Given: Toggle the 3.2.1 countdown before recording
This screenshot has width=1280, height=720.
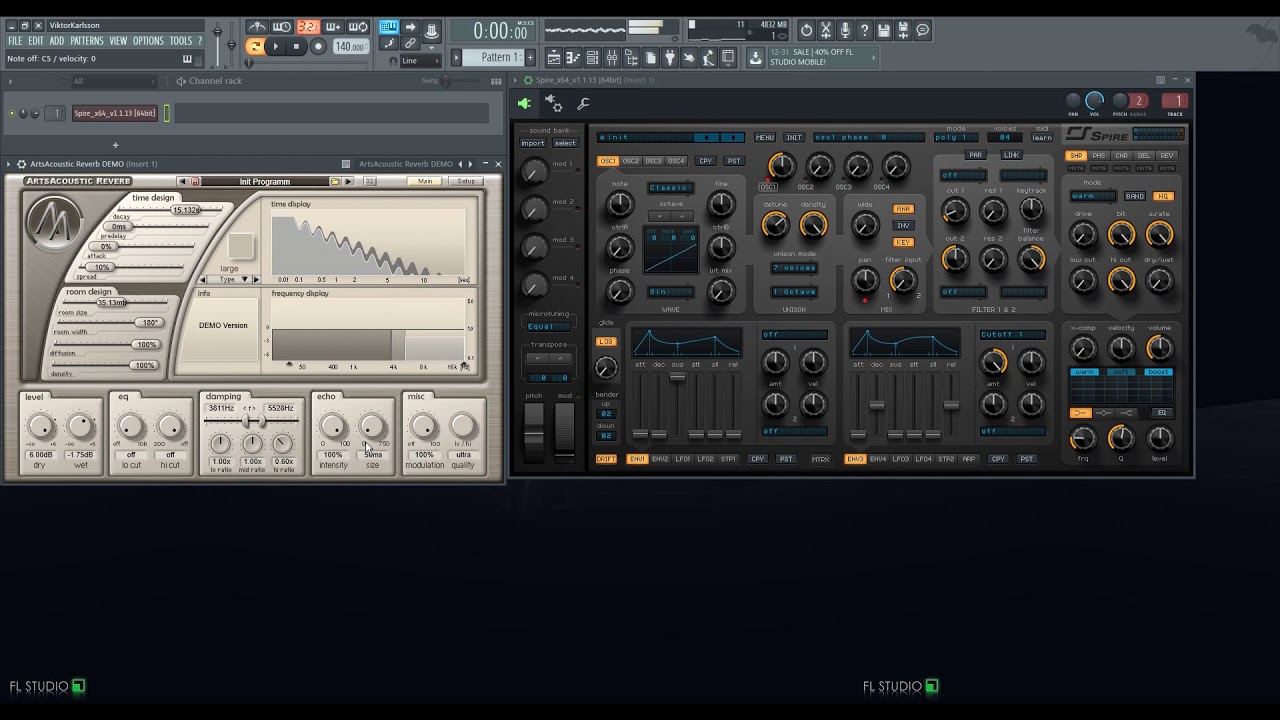Looking at the screenshot, I should (x=308, y=27).
